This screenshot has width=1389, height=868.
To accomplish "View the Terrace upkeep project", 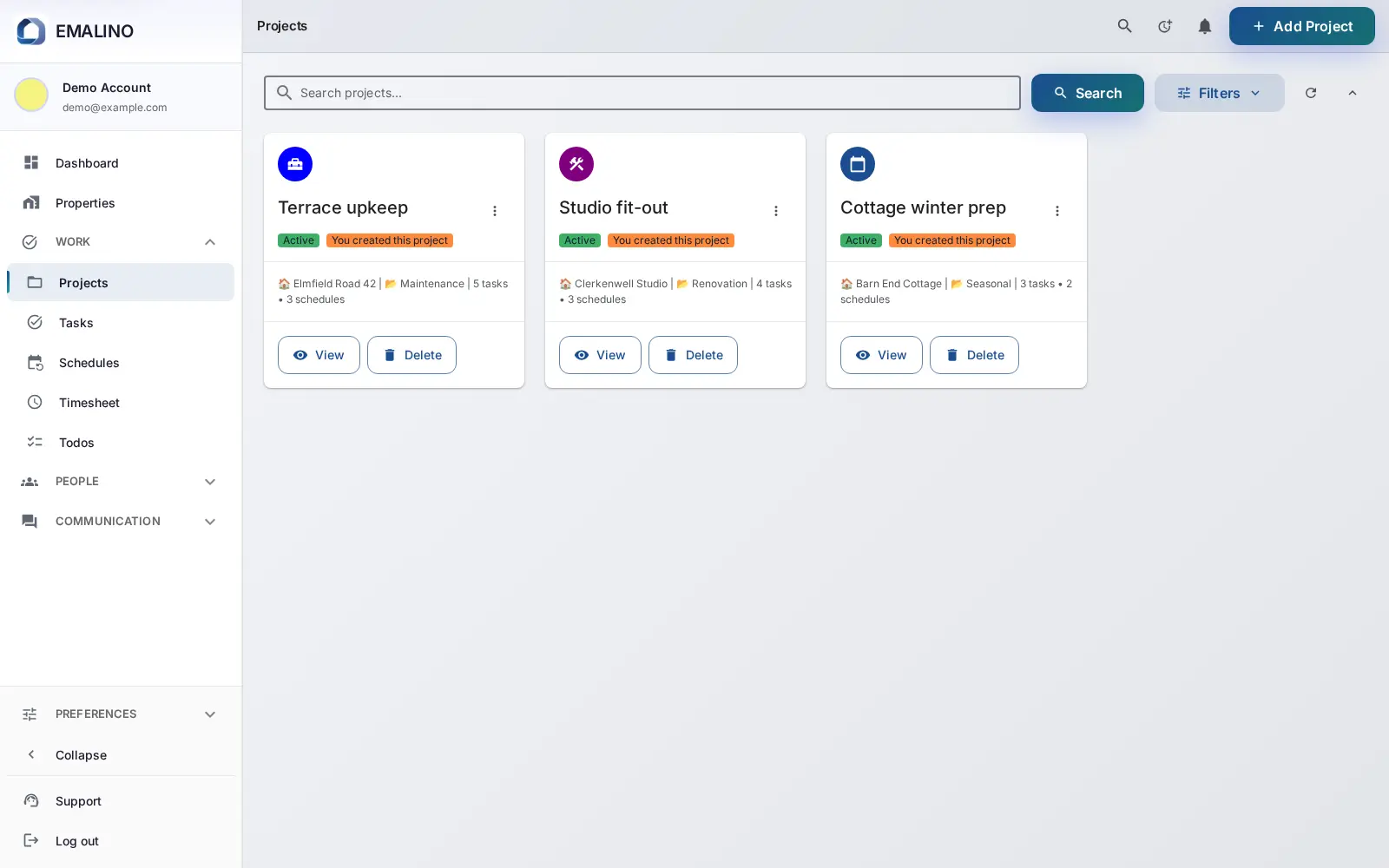I will pos(319,355).
